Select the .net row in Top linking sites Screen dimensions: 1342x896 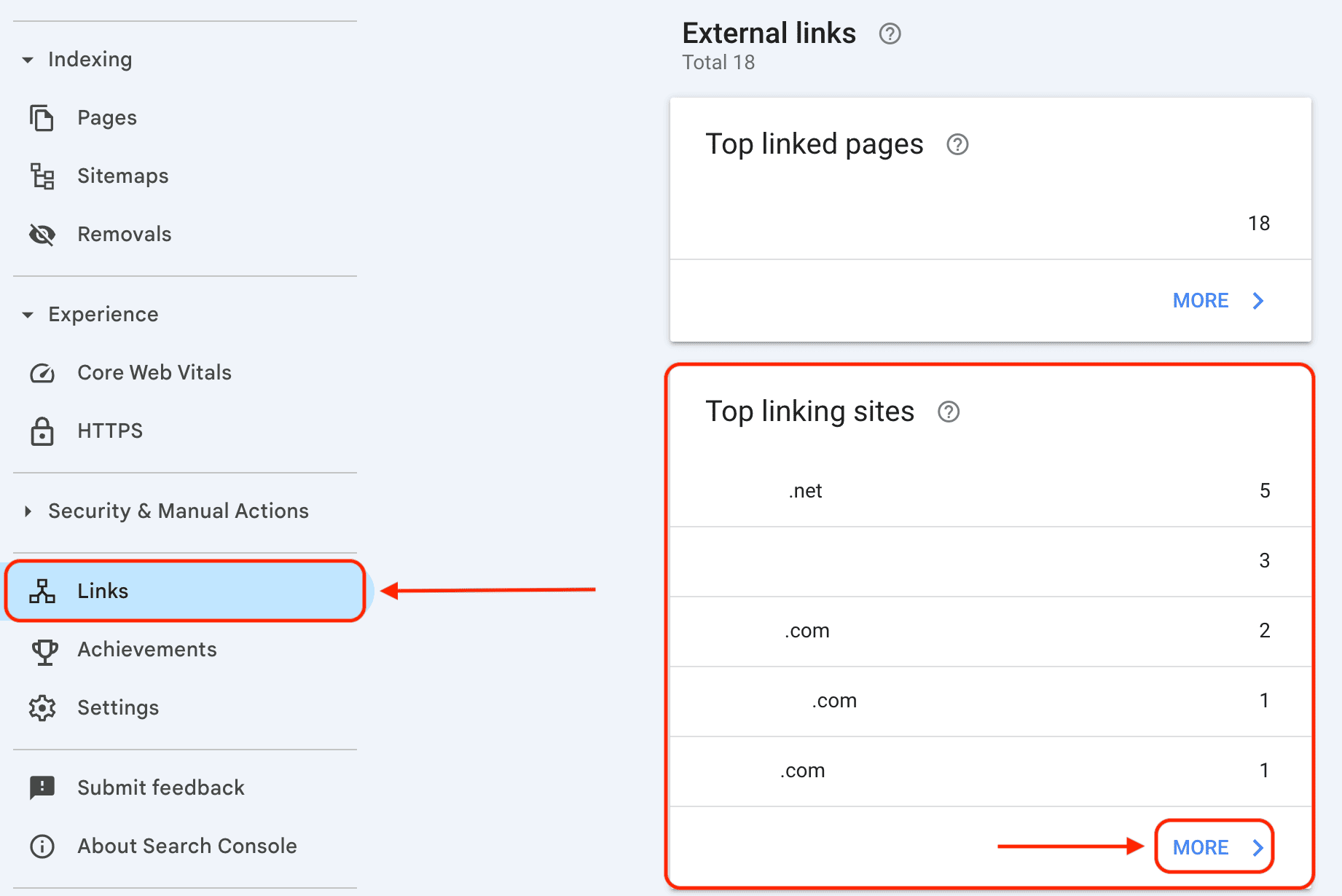click(x=805, y=490)
